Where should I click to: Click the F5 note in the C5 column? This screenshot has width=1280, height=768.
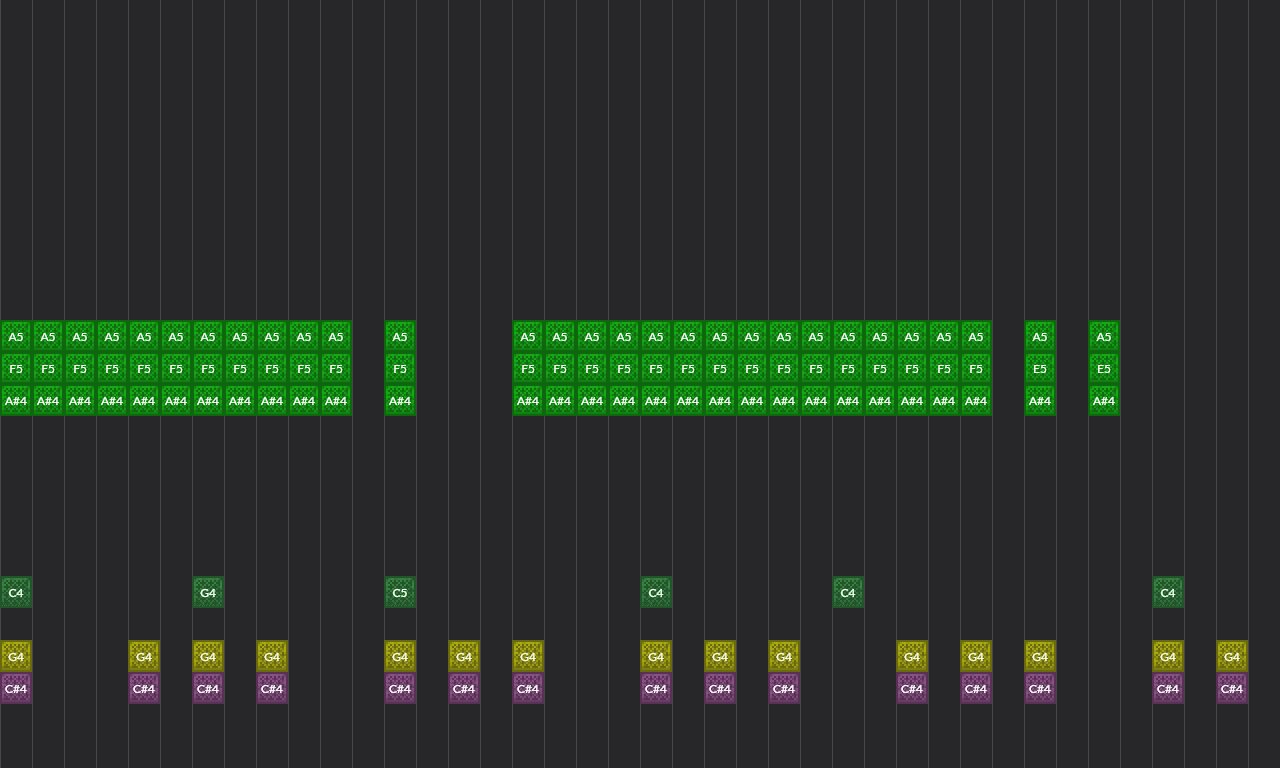400,368
